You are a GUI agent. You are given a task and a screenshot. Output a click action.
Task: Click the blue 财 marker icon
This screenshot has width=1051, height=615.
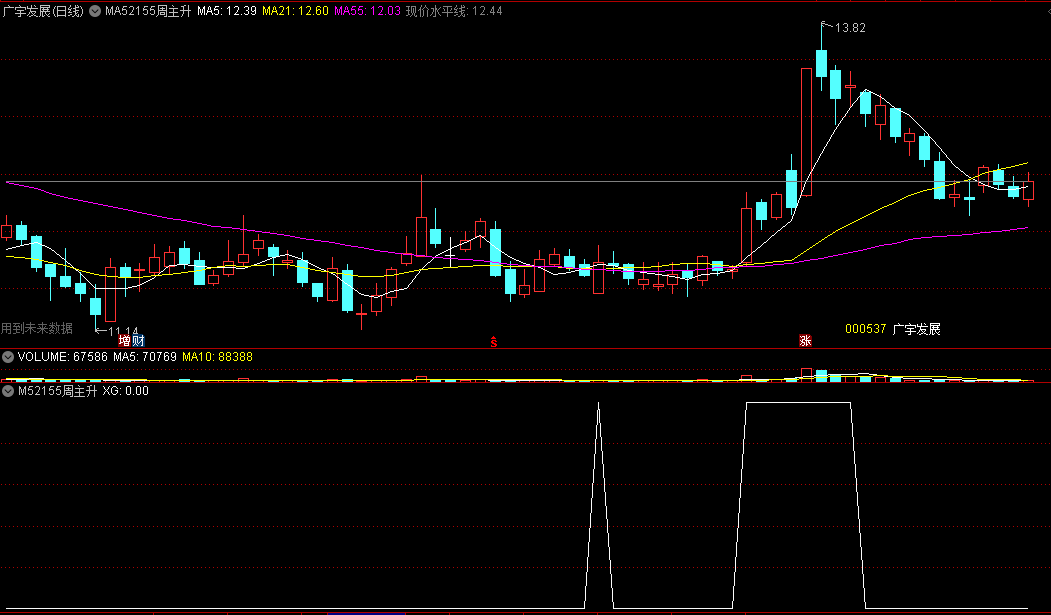[x=138, y=340]
